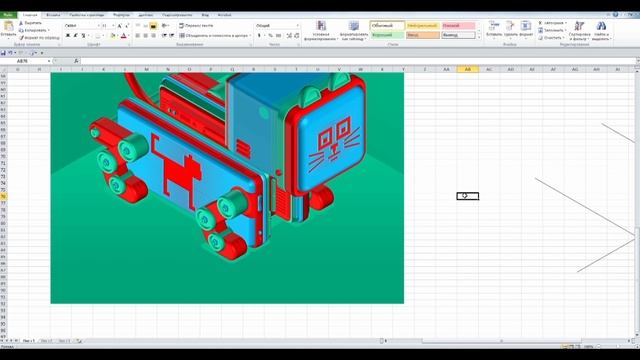This screenshot has height=360, width=640.
Task: Switch to the Формулы tab
Action: (121, 15)
